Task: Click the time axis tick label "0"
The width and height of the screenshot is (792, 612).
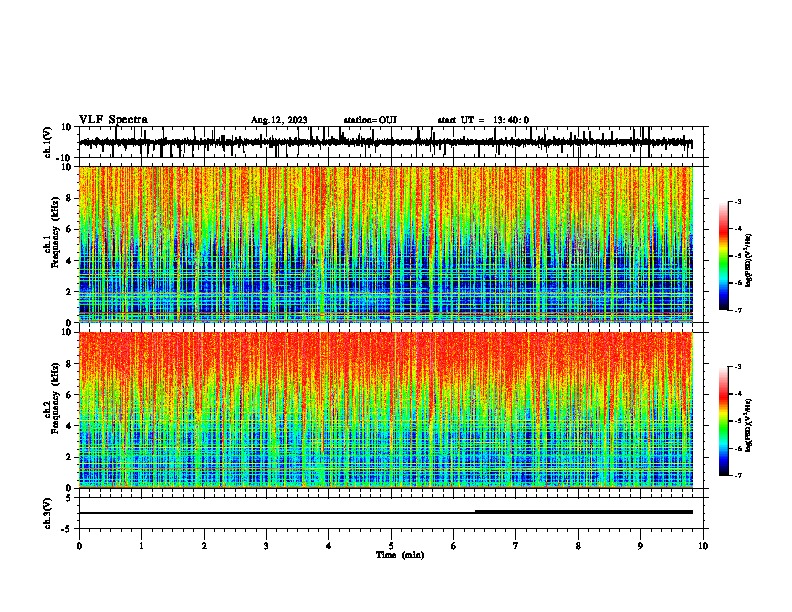Action: [79, 546]
